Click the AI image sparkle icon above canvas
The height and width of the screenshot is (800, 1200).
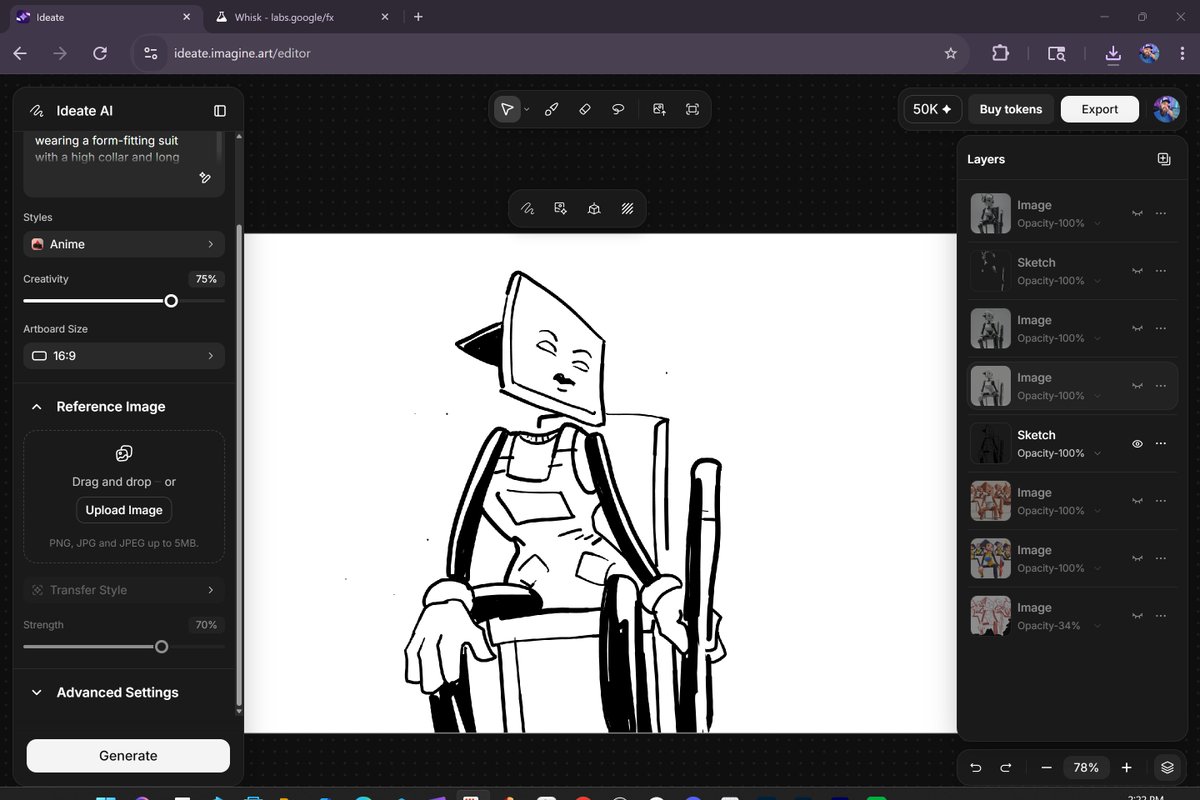561,209
